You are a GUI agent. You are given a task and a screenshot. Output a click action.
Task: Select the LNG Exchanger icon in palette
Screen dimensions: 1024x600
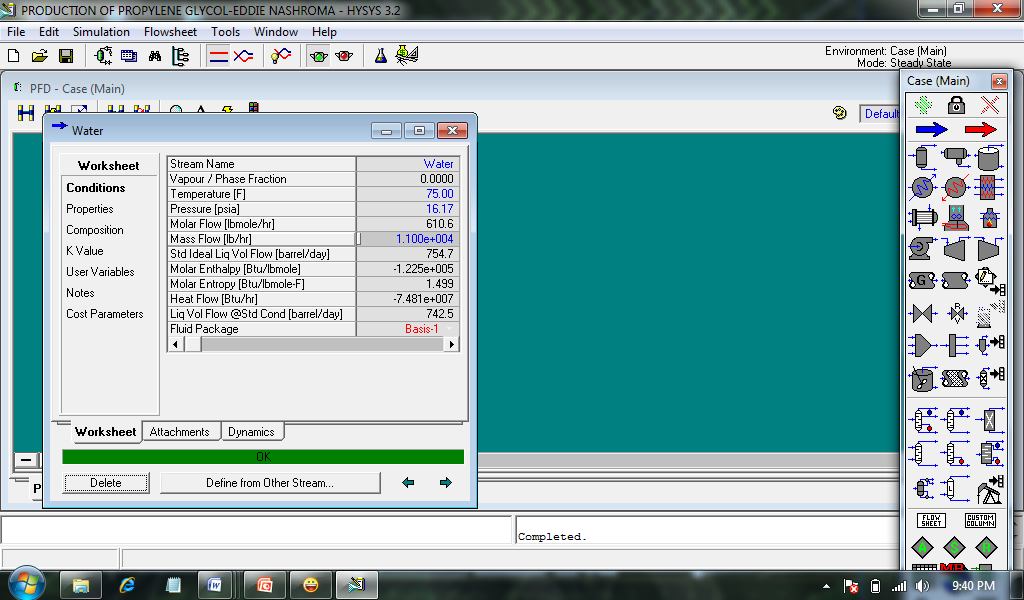(x=989, y=187)
